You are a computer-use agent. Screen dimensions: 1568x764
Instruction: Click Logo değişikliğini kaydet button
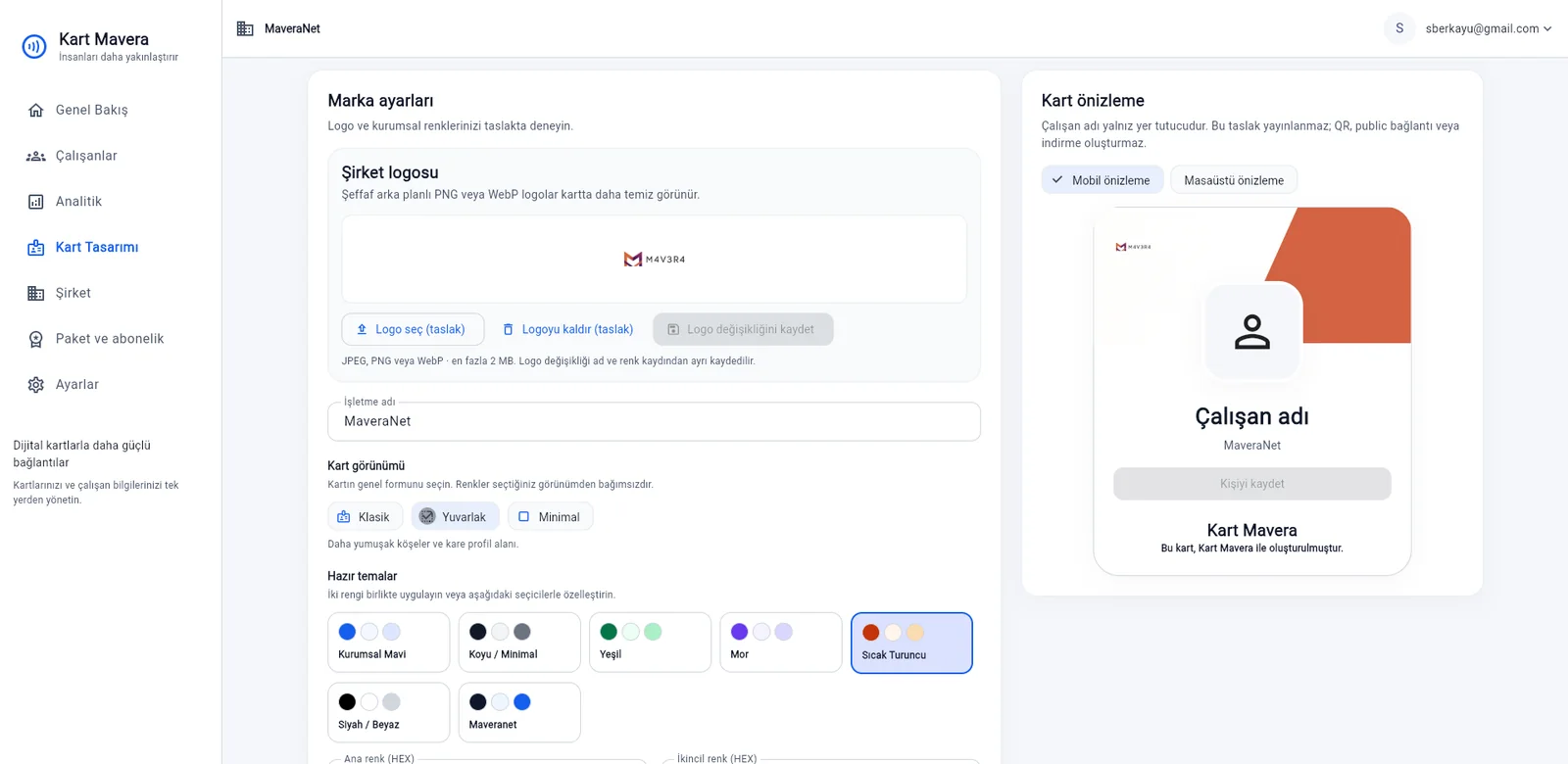click(x=743, y=329)
